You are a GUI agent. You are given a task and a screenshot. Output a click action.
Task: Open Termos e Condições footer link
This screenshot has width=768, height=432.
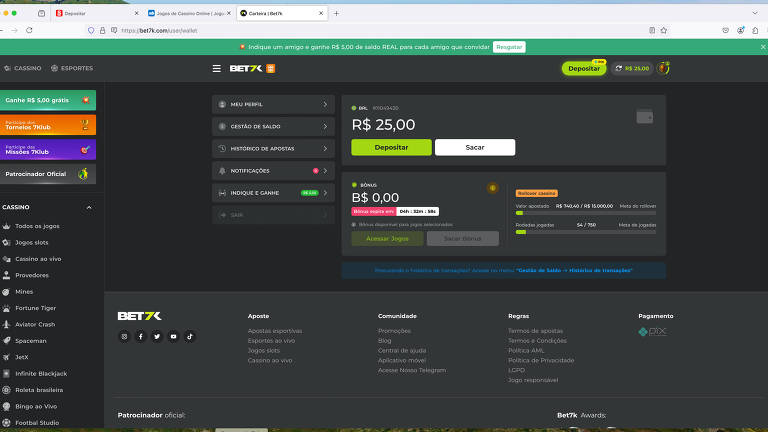pyautogui.click(x=537, y=341)
